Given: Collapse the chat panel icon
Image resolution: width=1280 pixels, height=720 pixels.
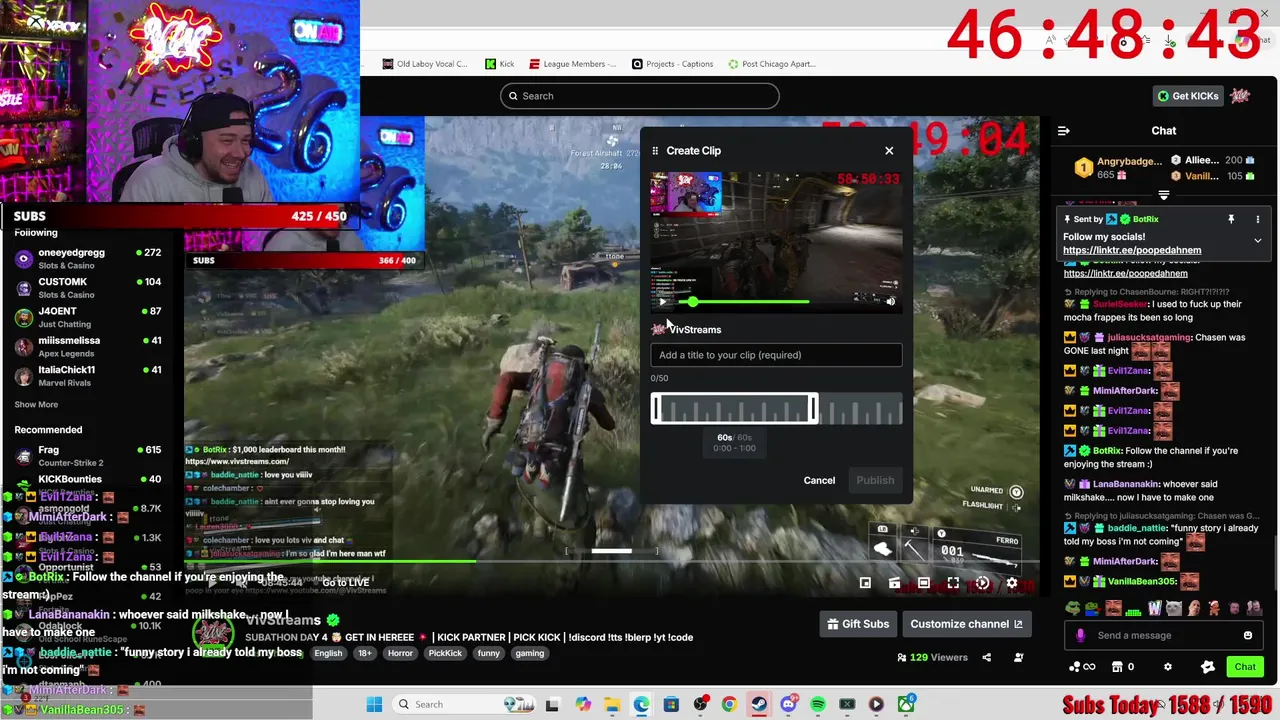Looking at the screenshot, I should 1064,131.
